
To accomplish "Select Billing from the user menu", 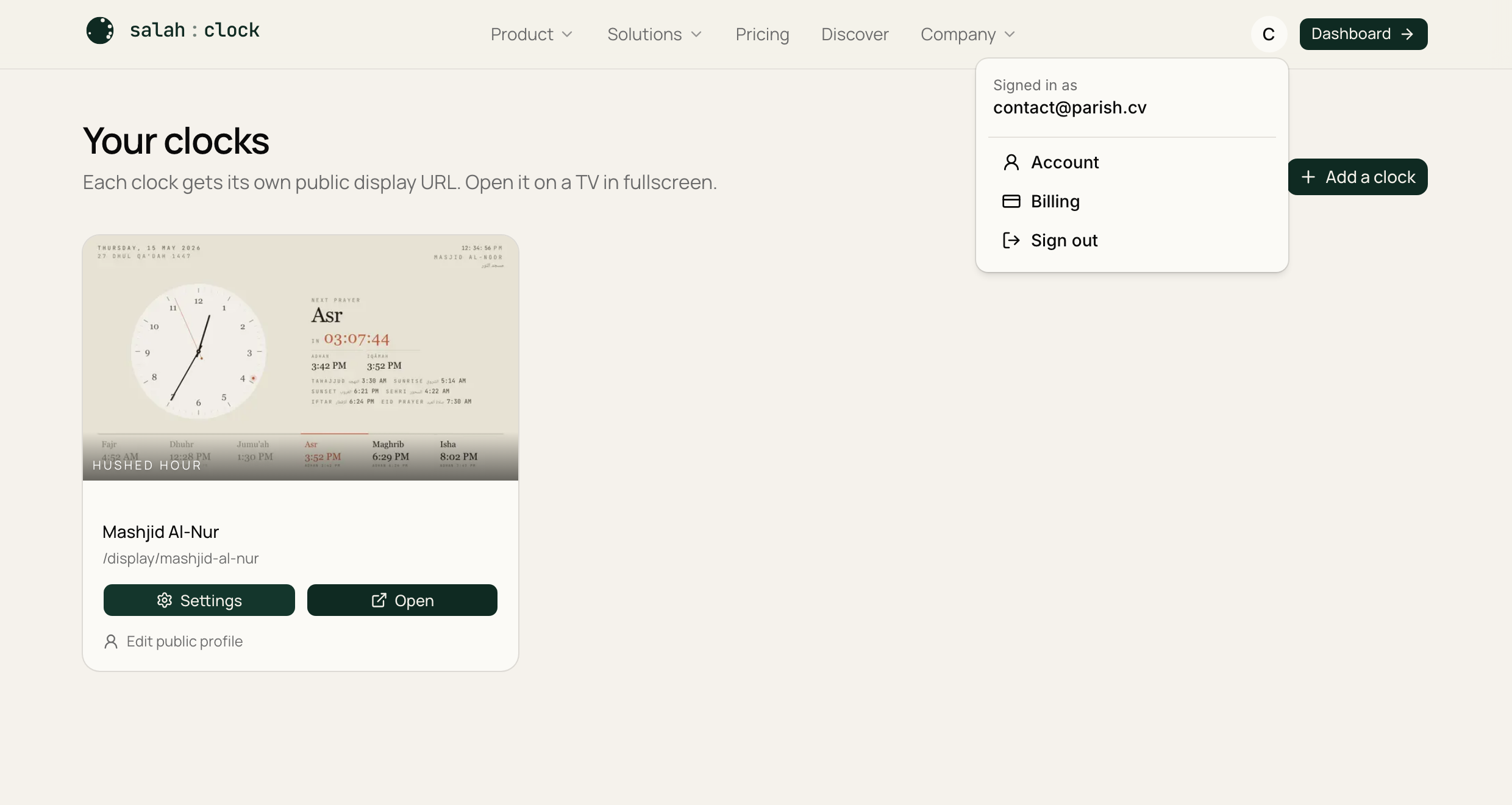I will [x=1132, y=201].
